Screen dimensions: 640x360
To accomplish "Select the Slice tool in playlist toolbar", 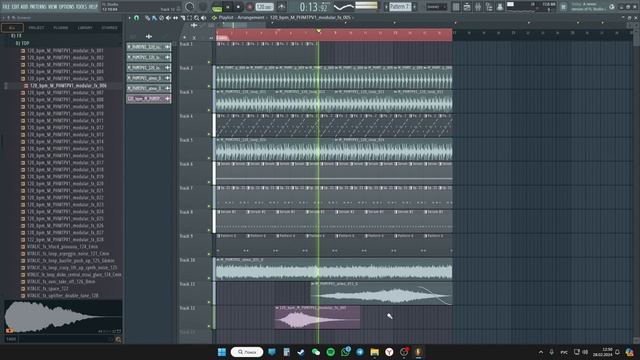I will click(182, 18).
